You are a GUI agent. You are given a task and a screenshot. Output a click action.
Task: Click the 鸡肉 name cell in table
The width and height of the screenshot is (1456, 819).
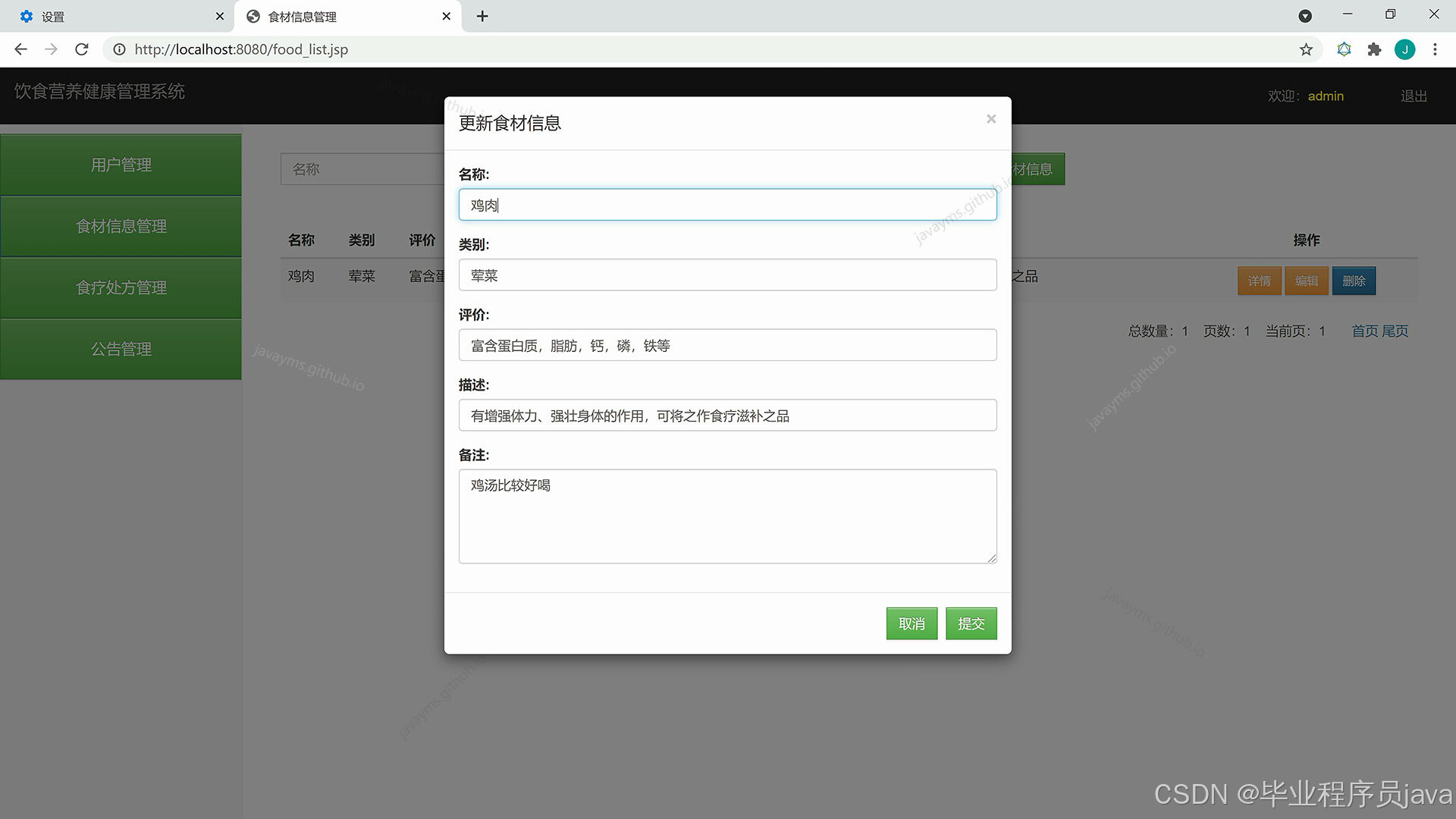click(x=301, y=276)
